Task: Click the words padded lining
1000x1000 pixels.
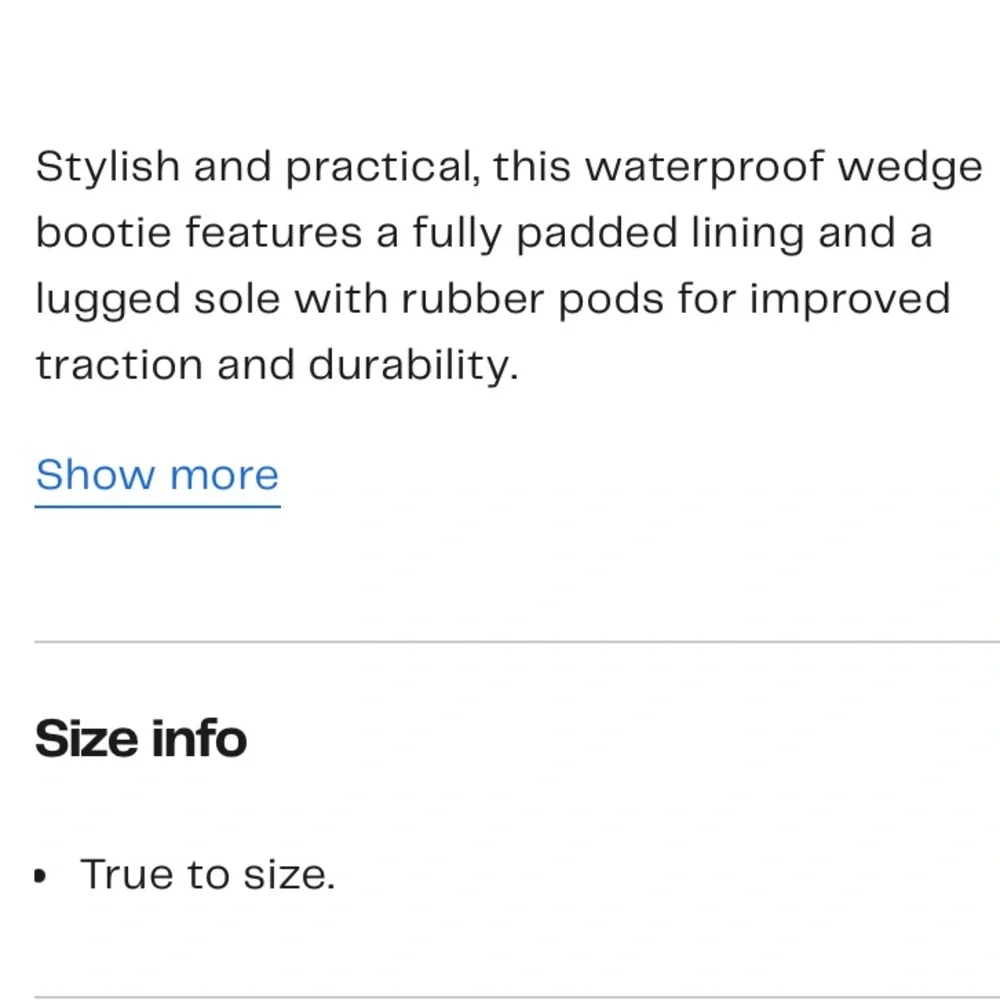Action: pos(660,233)
